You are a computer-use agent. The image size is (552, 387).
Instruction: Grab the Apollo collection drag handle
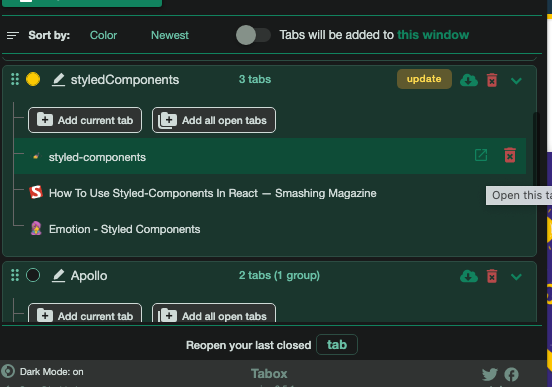click(x=15, y=275)
